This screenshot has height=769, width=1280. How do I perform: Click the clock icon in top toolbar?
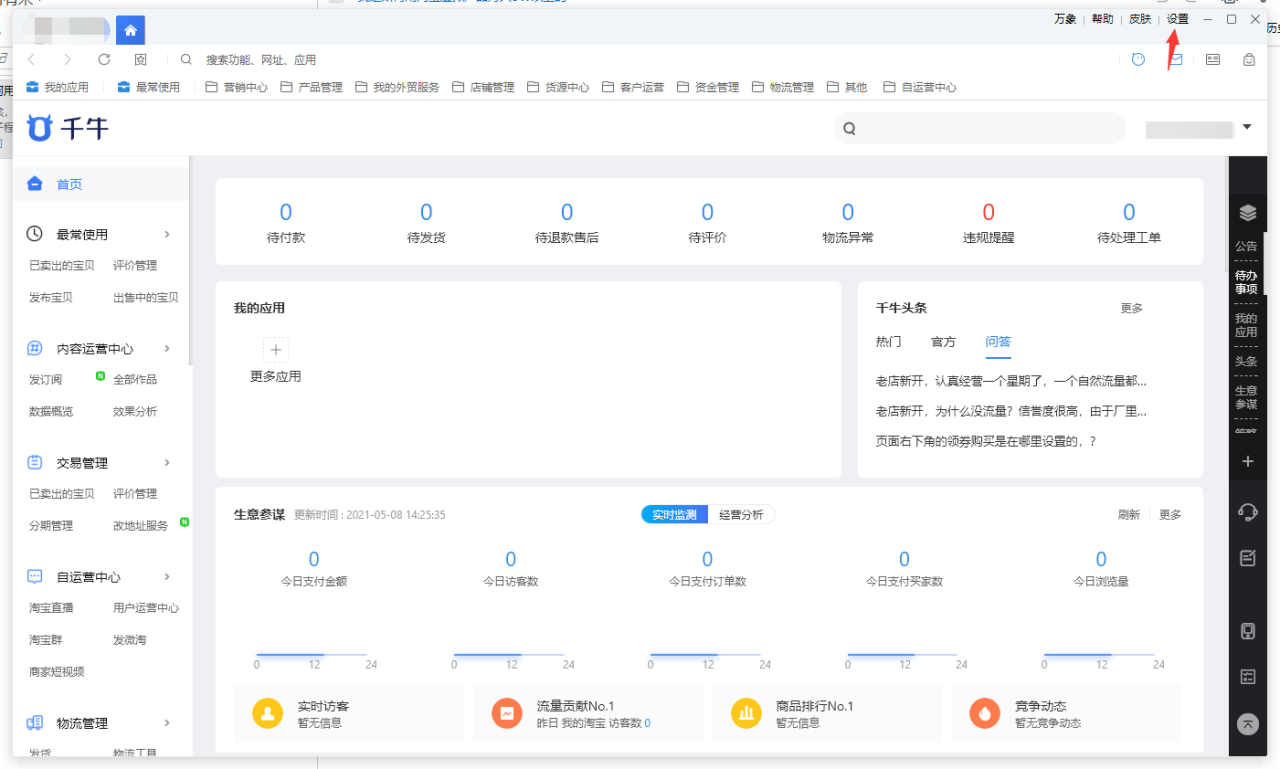(x=1138, y=60)
